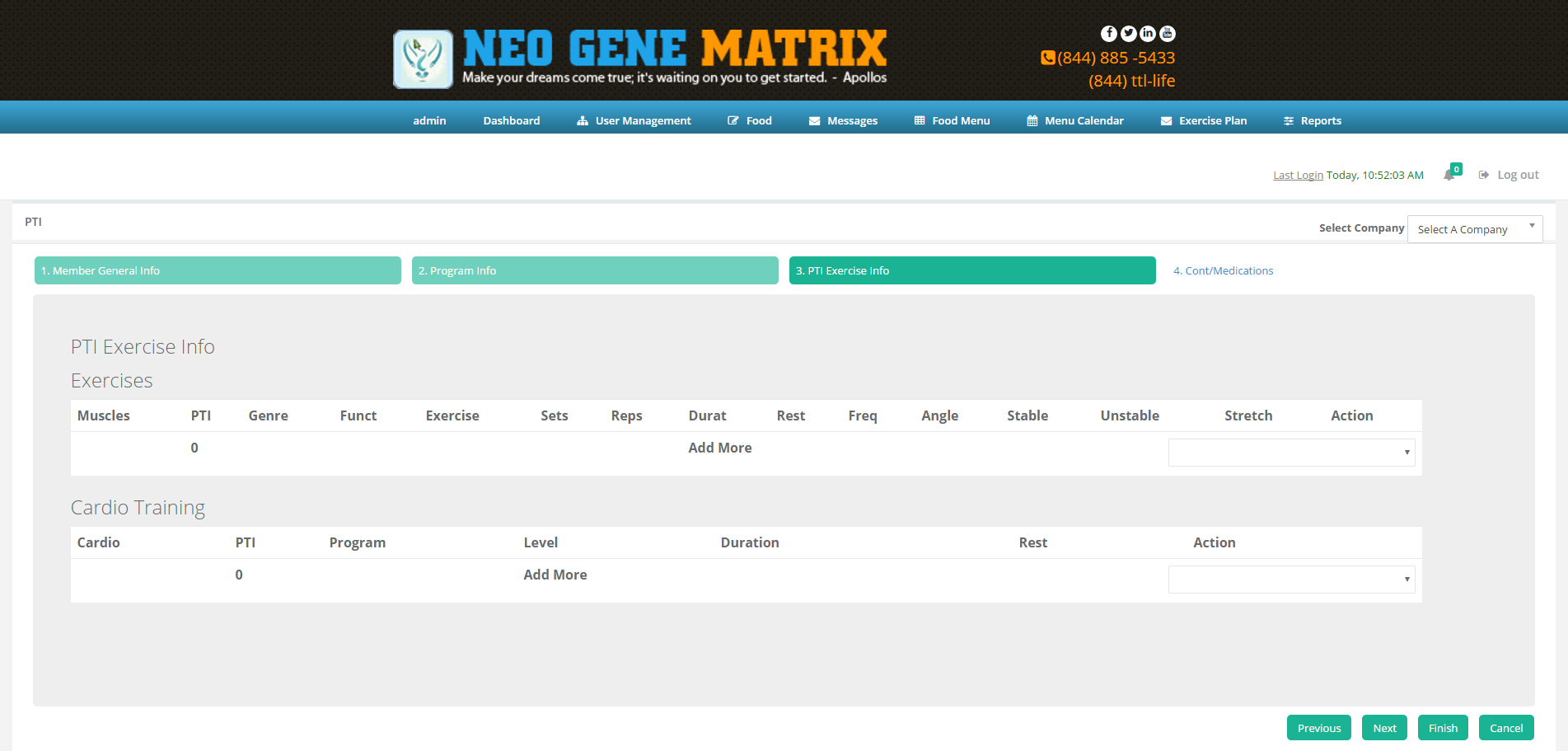Click the Funct column header
The width and height of the screenshot is (1568, 751).
point(358,415)
